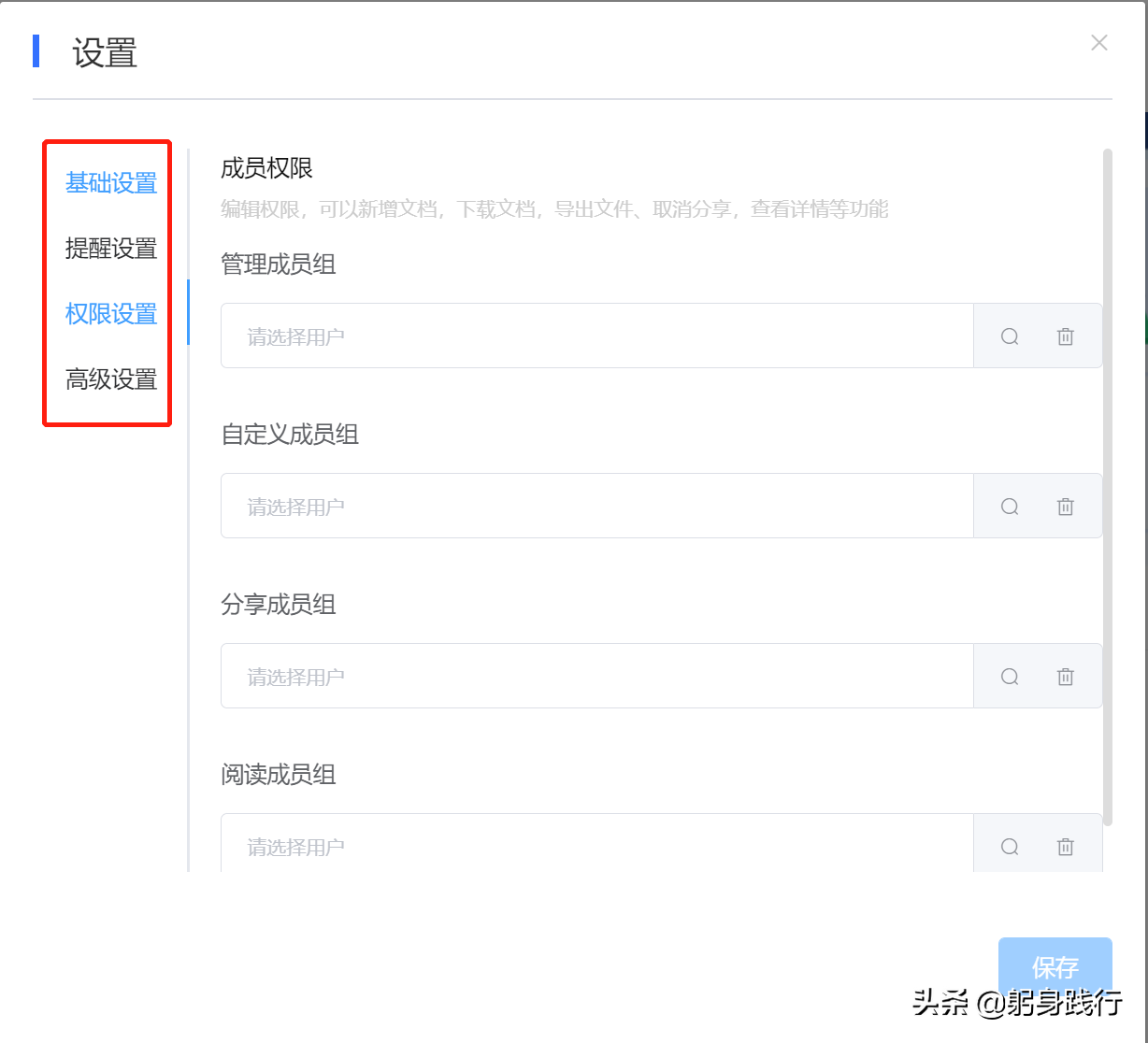
Task: Search users for 阅读成员组
Action: pyautogui.click(x=1010, y=847)
